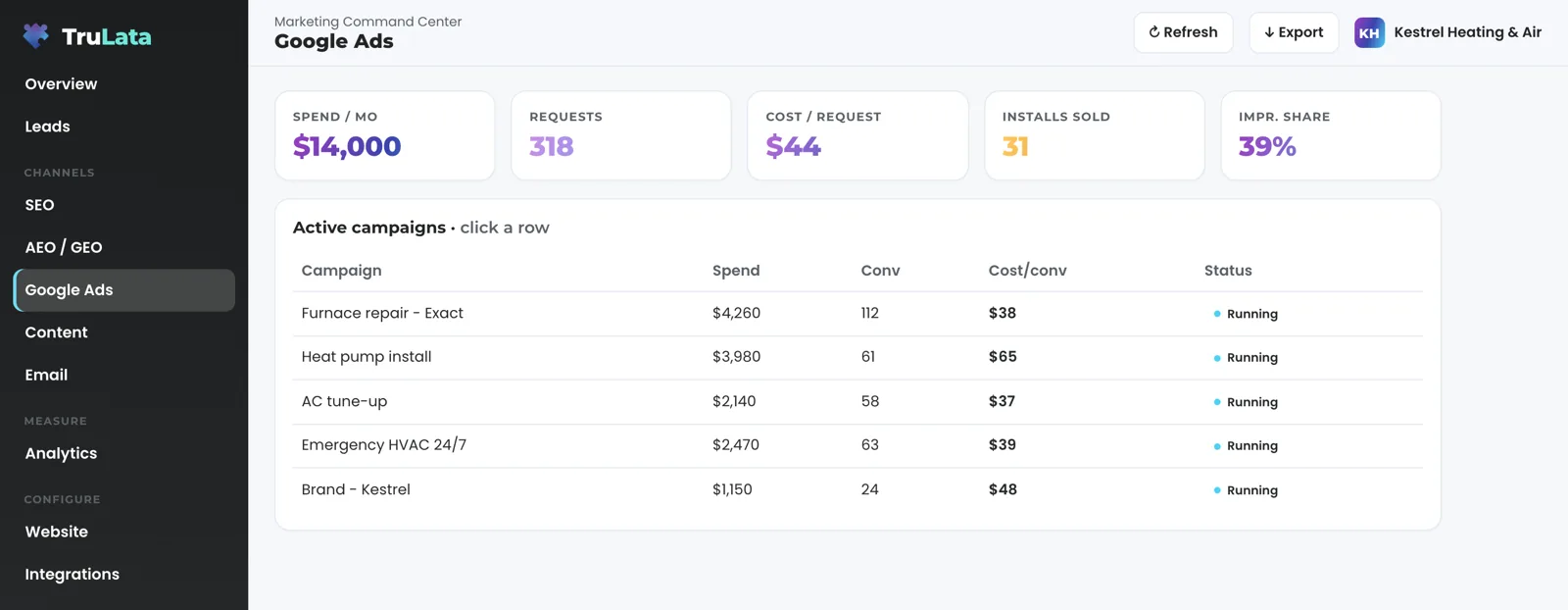Click the Conv column header
This screenshot has width=1568, height=610.
[x=880, y=271]
